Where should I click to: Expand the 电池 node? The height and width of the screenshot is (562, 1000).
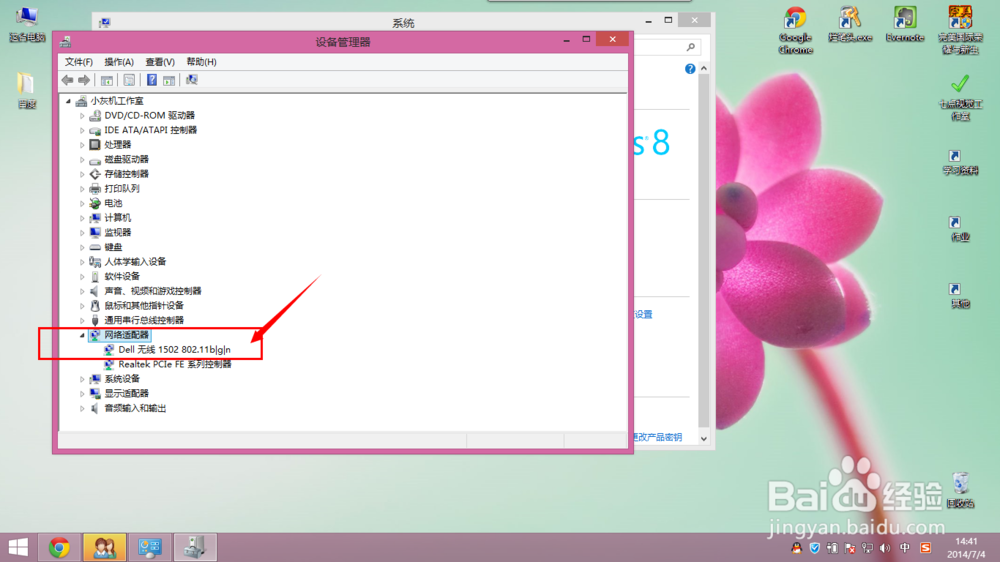point(82,203)
